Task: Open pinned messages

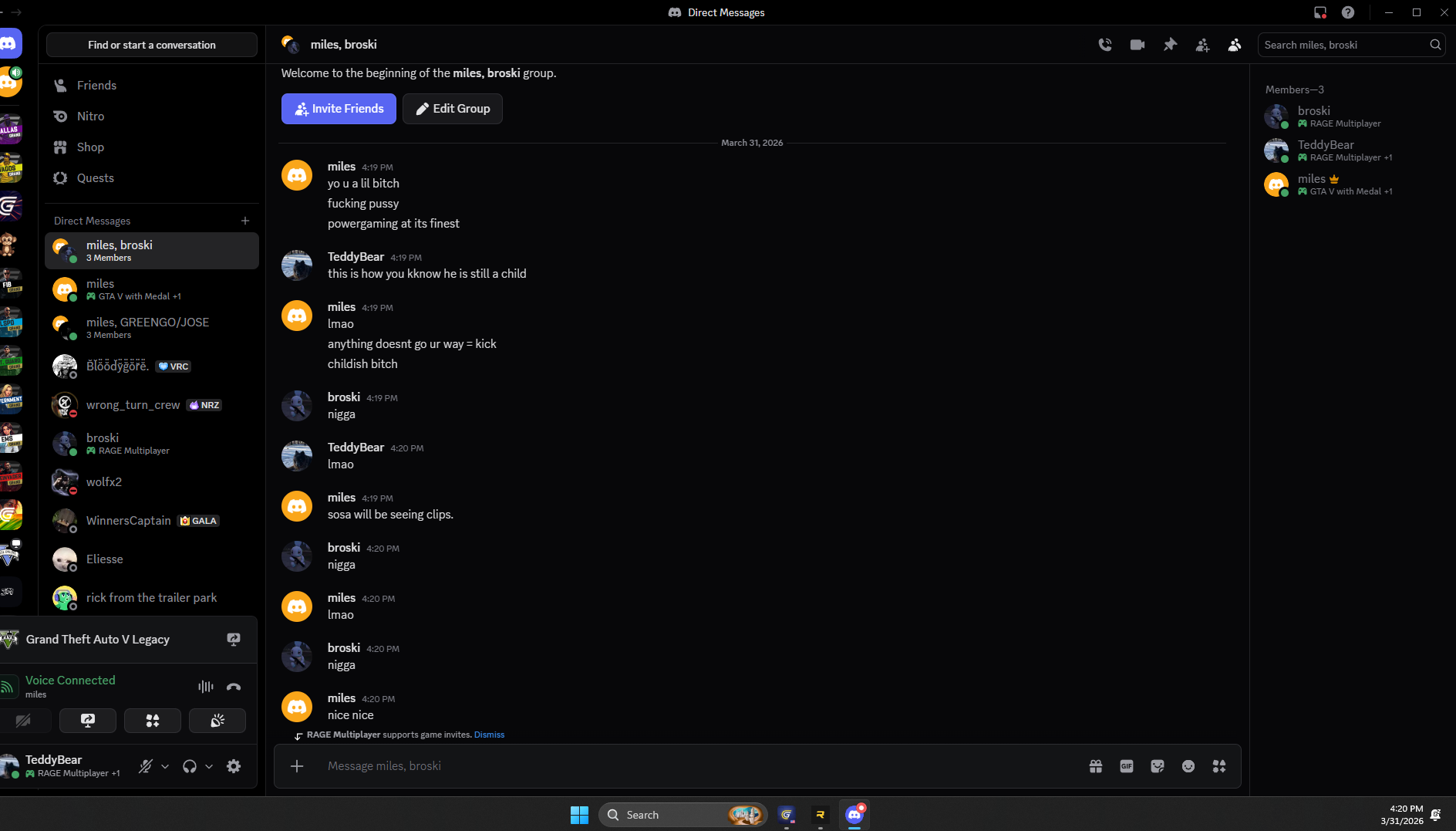Action: click(x=1170, y=45)
